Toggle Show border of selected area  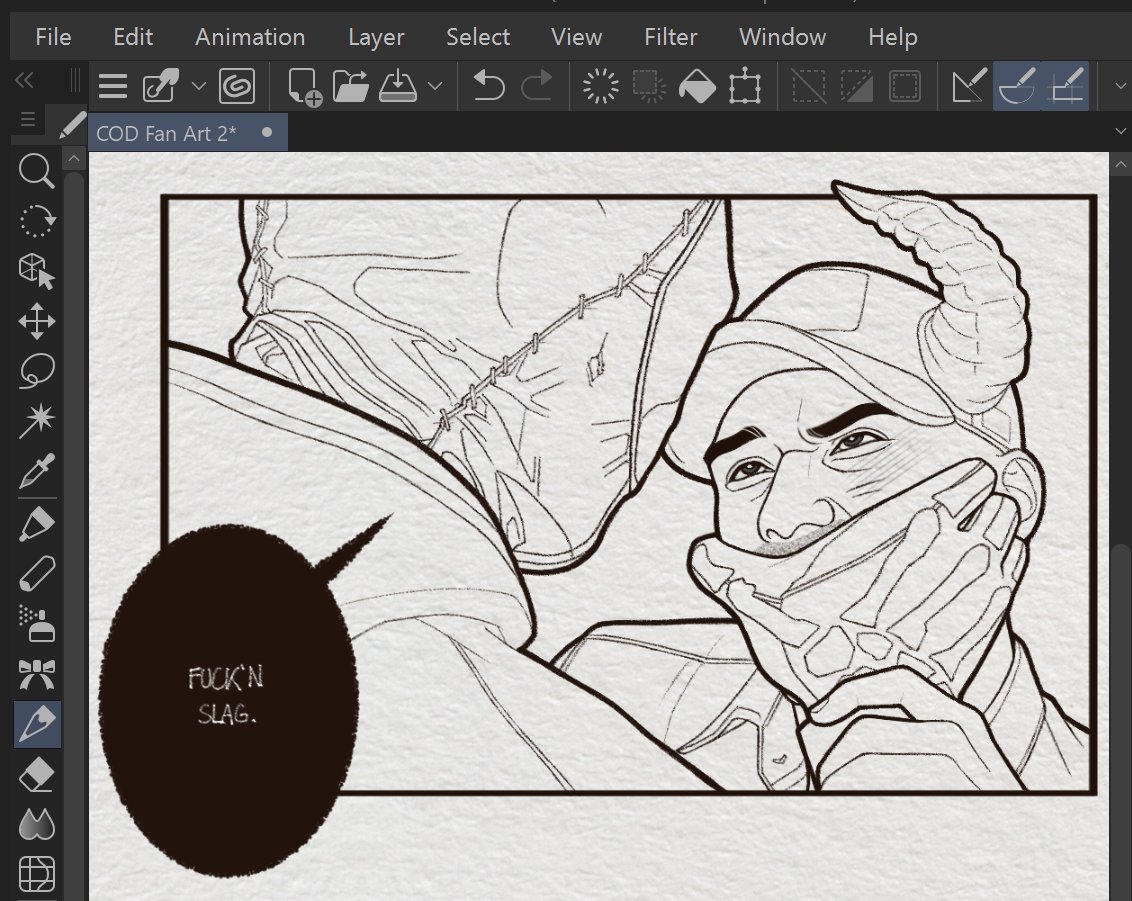905,87
